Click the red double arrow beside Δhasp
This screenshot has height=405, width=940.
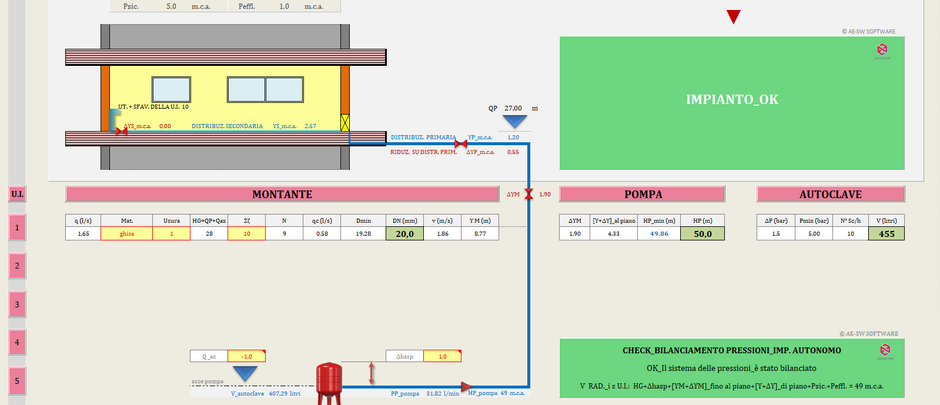click(373, 374)
